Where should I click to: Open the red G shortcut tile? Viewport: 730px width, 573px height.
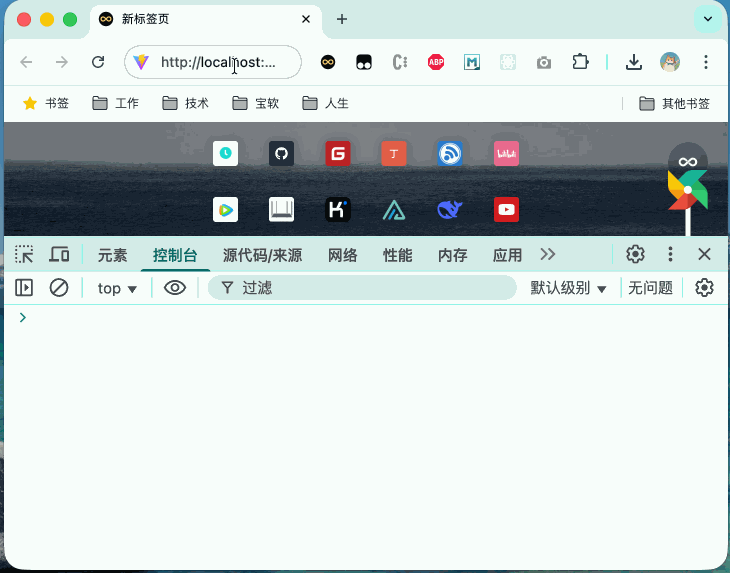[x=338, y=153]
